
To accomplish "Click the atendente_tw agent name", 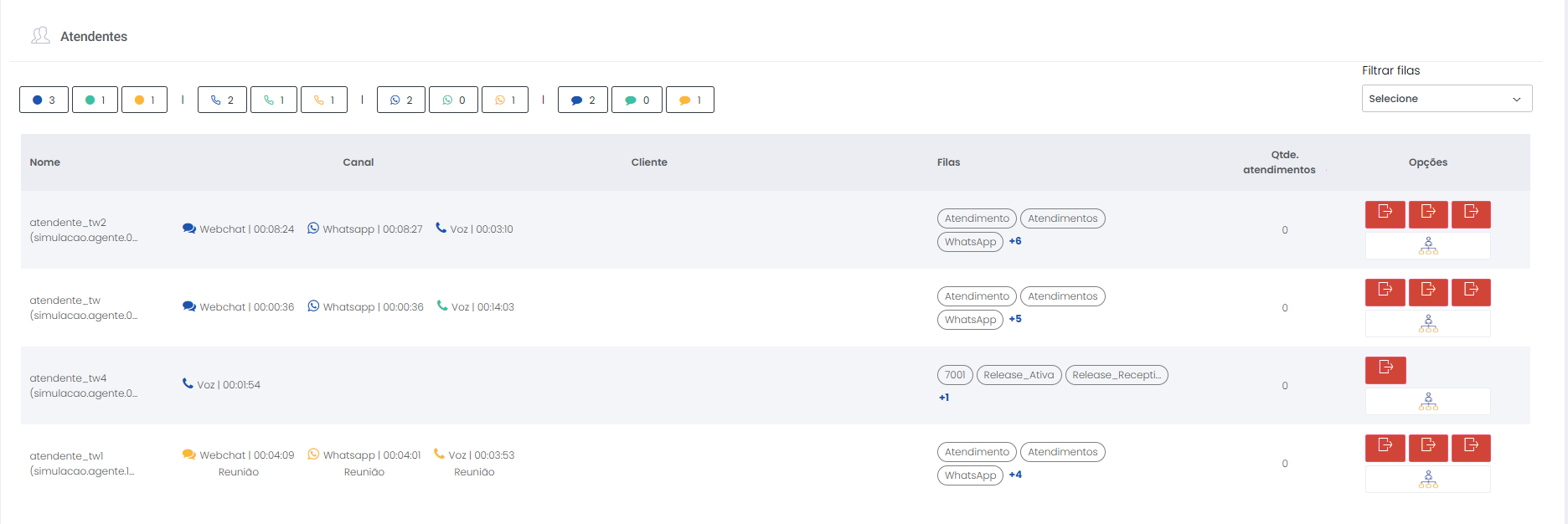I will (65, 301).
